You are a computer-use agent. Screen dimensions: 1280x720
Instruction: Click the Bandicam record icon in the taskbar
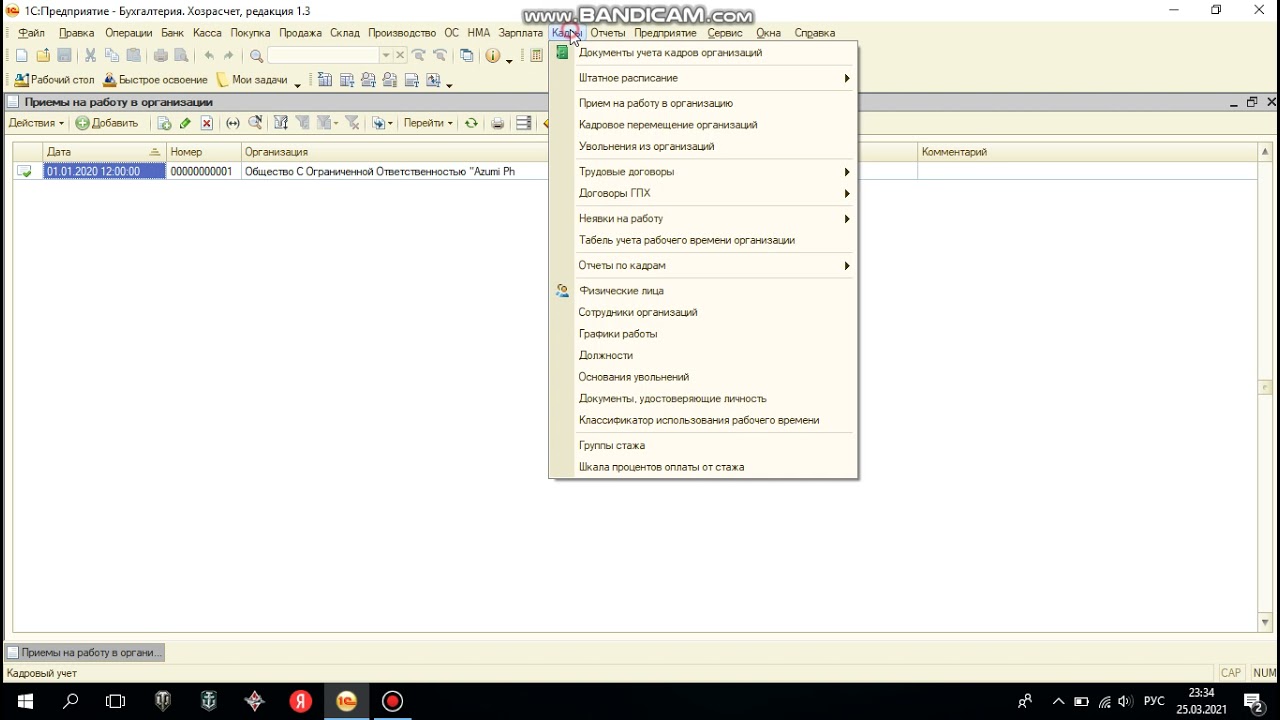(393, 701)
